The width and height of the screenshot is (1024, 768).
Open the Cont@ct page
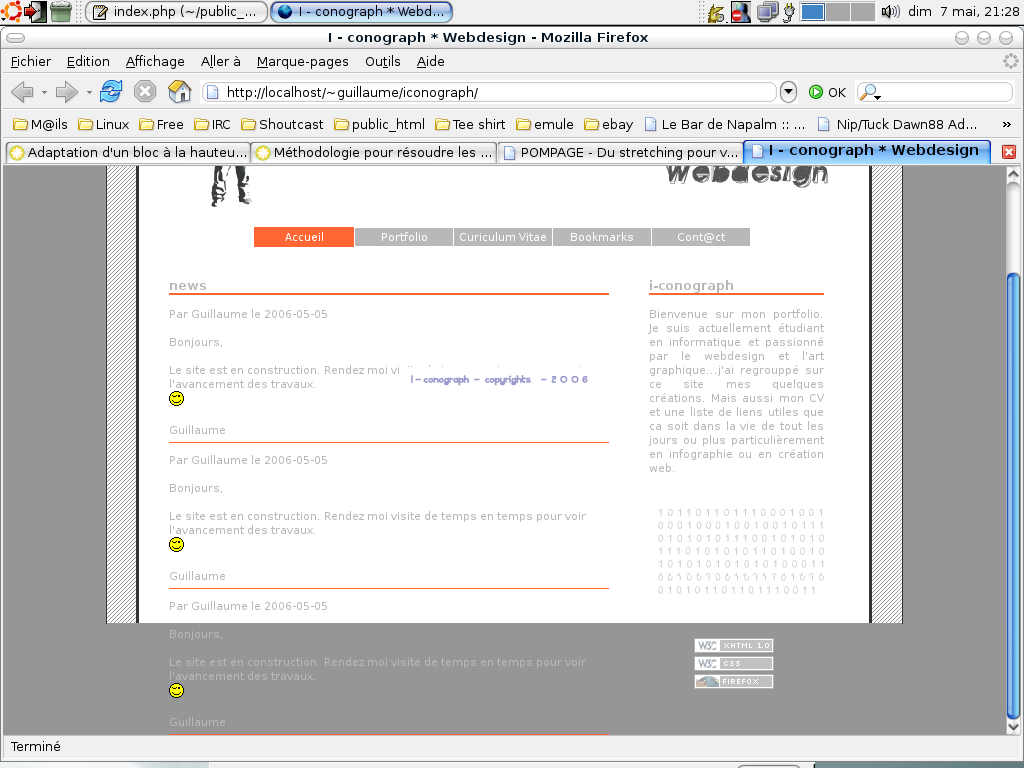(x=701, y=237)
